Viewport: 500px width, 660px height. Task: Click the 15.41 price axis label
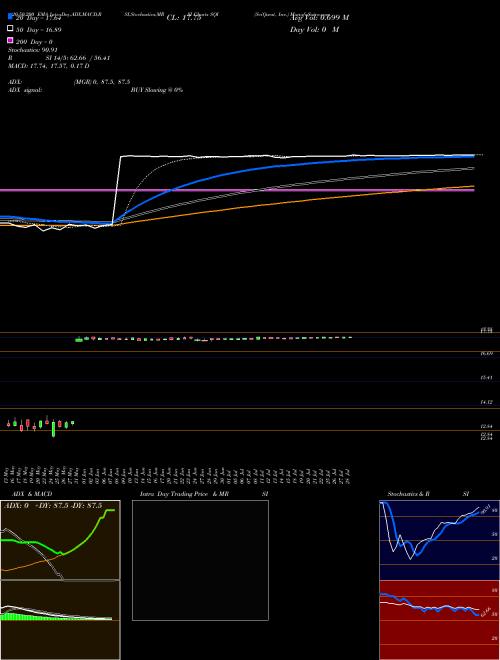(x=487, y=378)
